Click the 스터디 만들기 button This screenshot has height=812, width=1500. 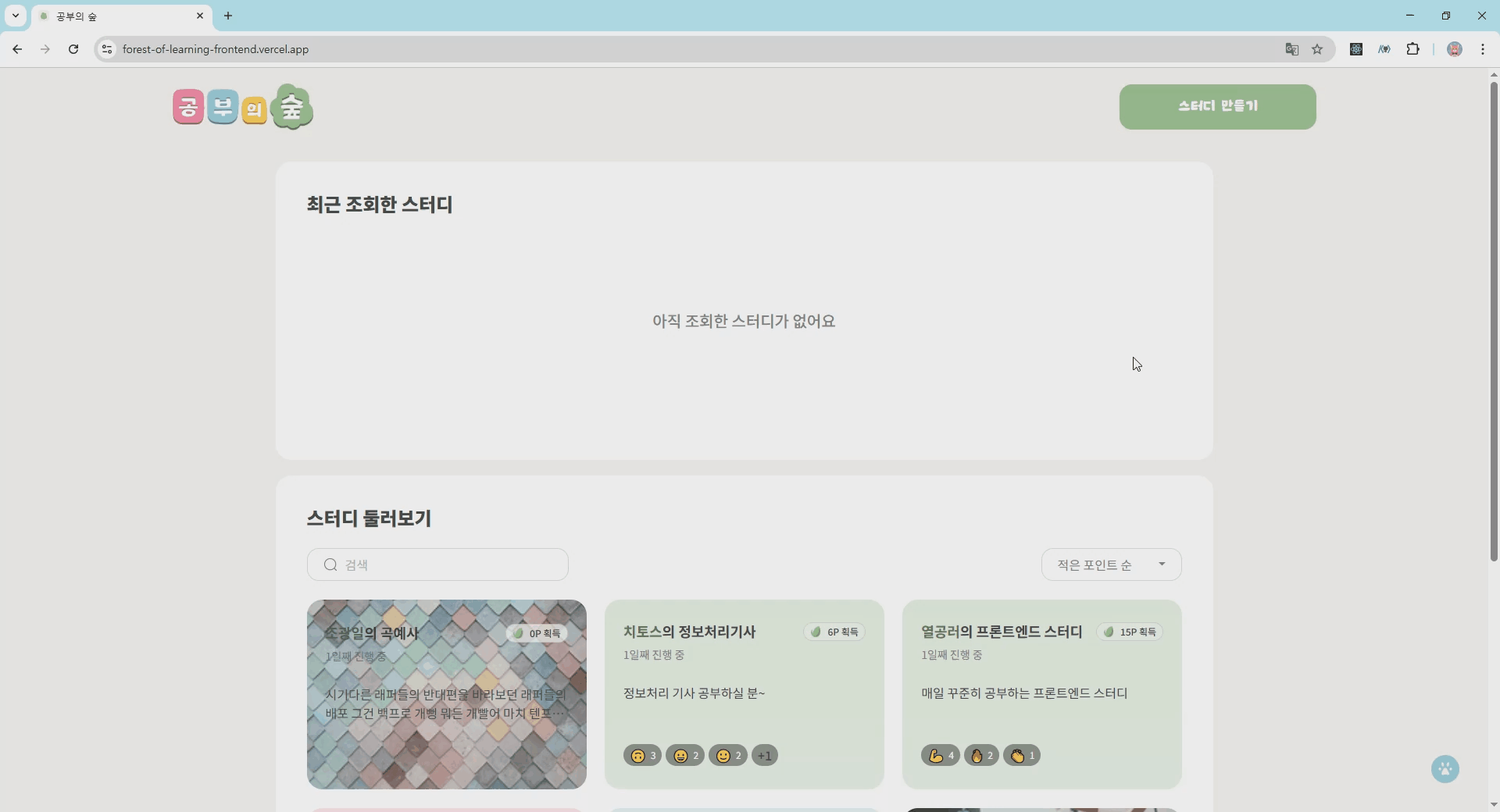pyautogui.click(x=1217, y=107)
